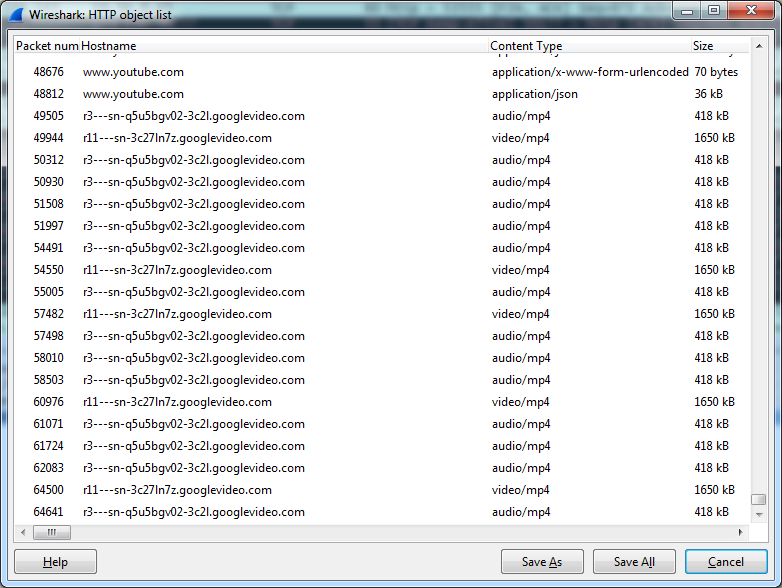
Task: Select packet number 60976 row
Action: click(x=382, y=401)
